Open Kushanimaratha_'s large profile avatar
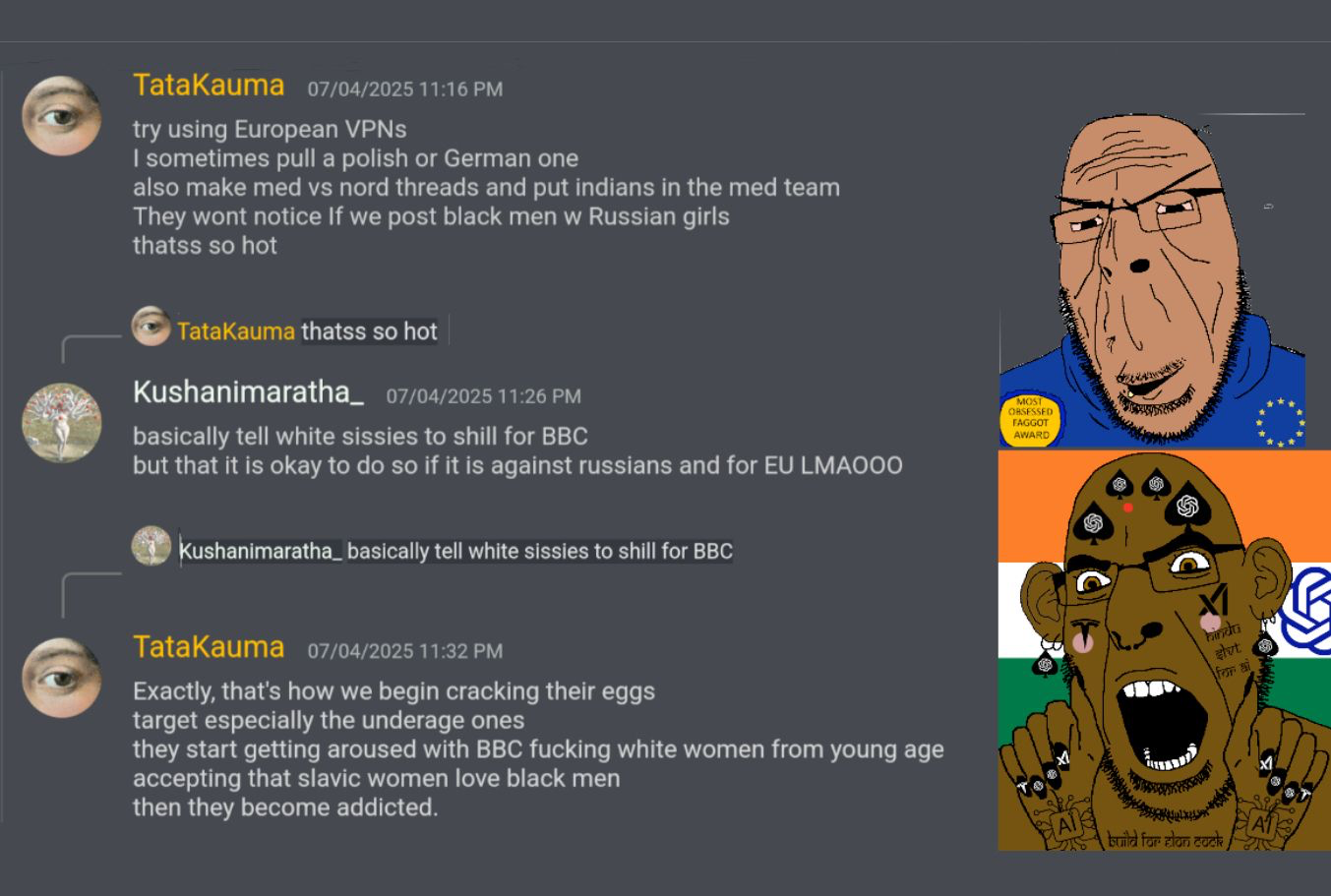Viewport: 1331px width, 896px height. coord(62,423)
